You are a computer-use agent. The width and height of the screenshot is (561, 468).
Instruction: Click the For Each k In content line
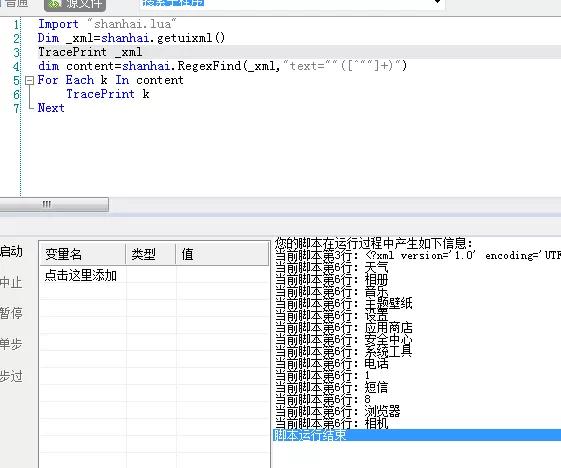[x=111, y=80]
